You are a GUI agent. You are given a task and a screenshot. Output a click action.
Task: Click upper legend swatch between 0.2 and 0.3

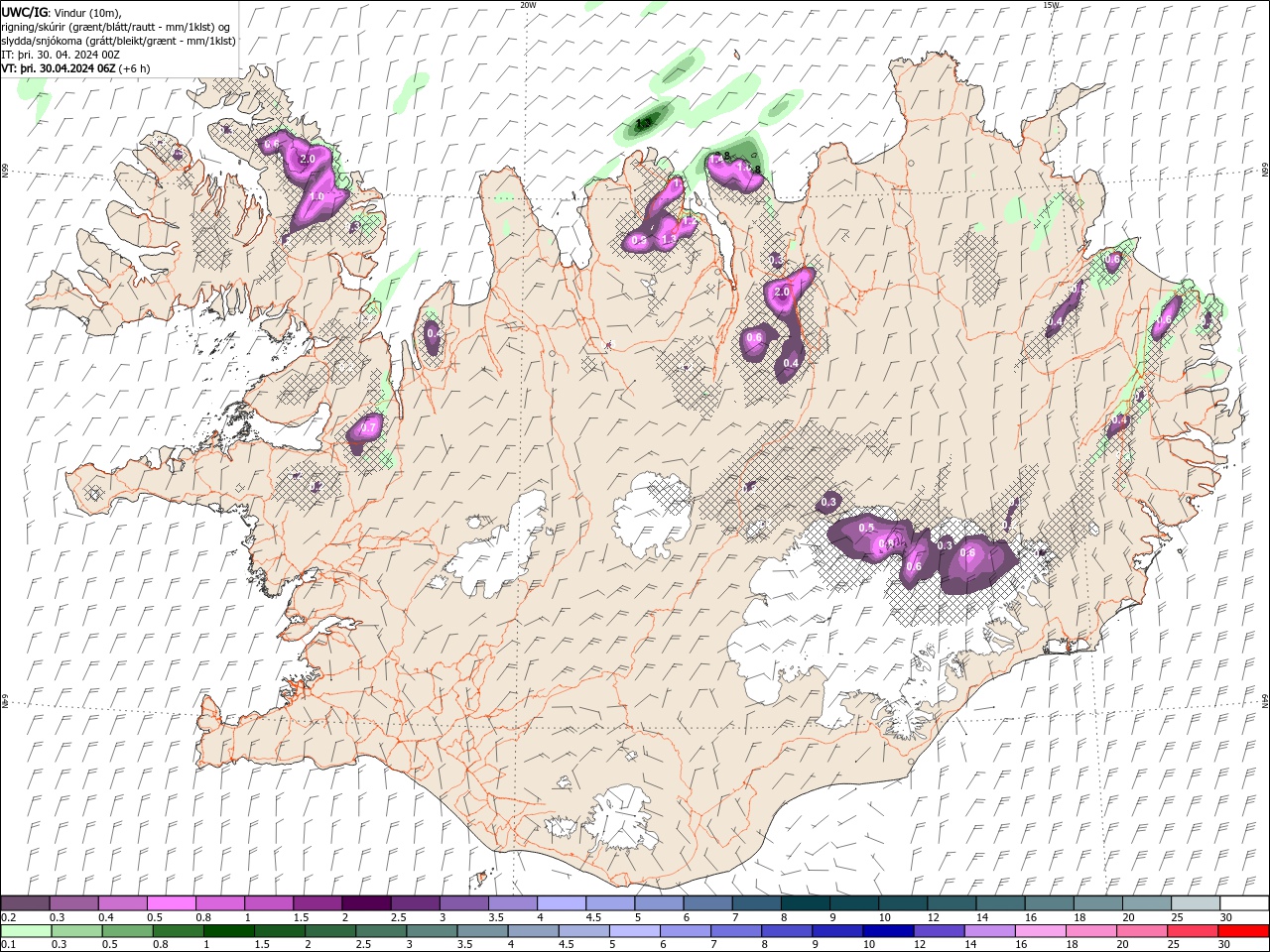[x=26, y=903]
